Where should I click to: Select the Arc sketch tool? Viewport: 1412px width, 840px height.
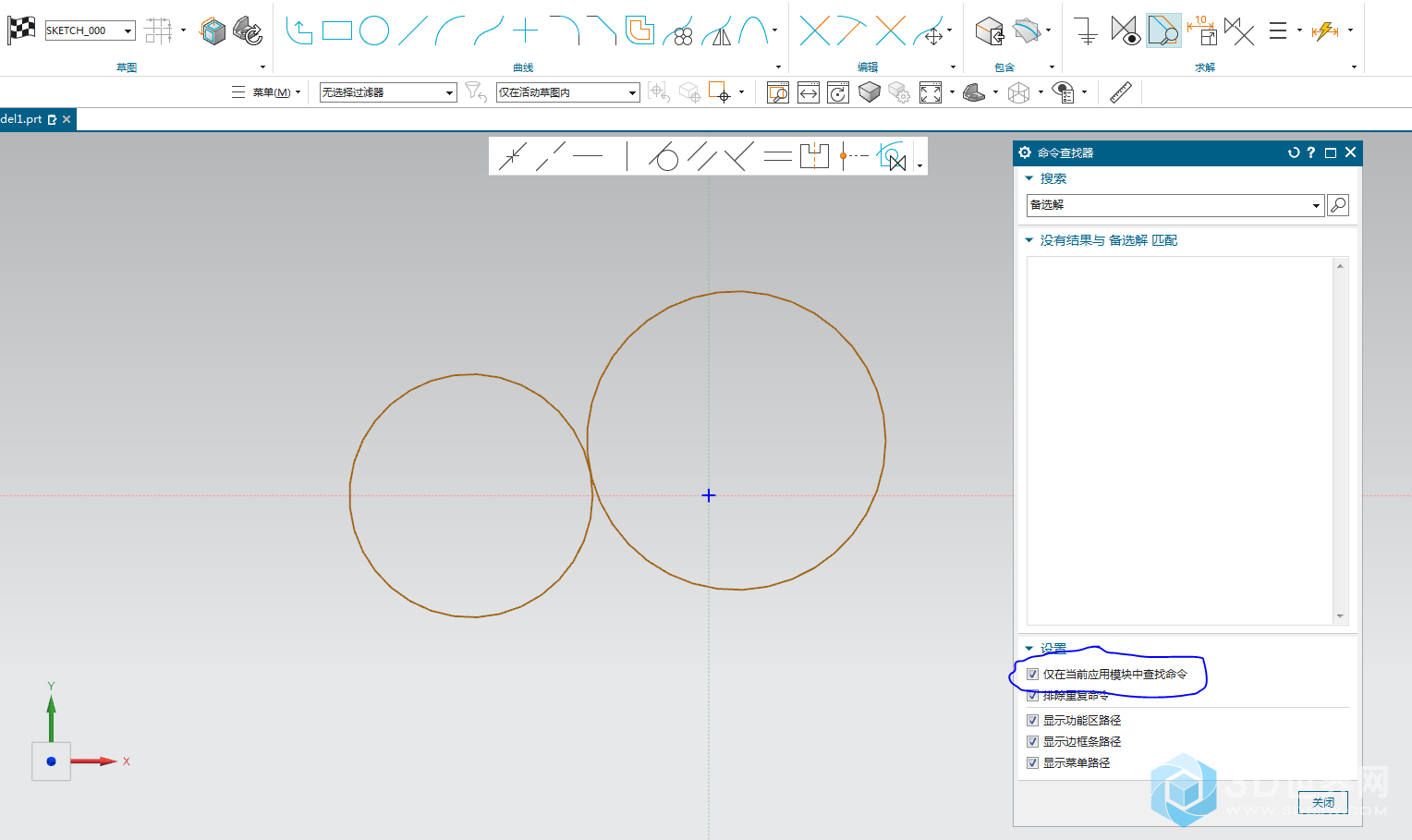450,30
